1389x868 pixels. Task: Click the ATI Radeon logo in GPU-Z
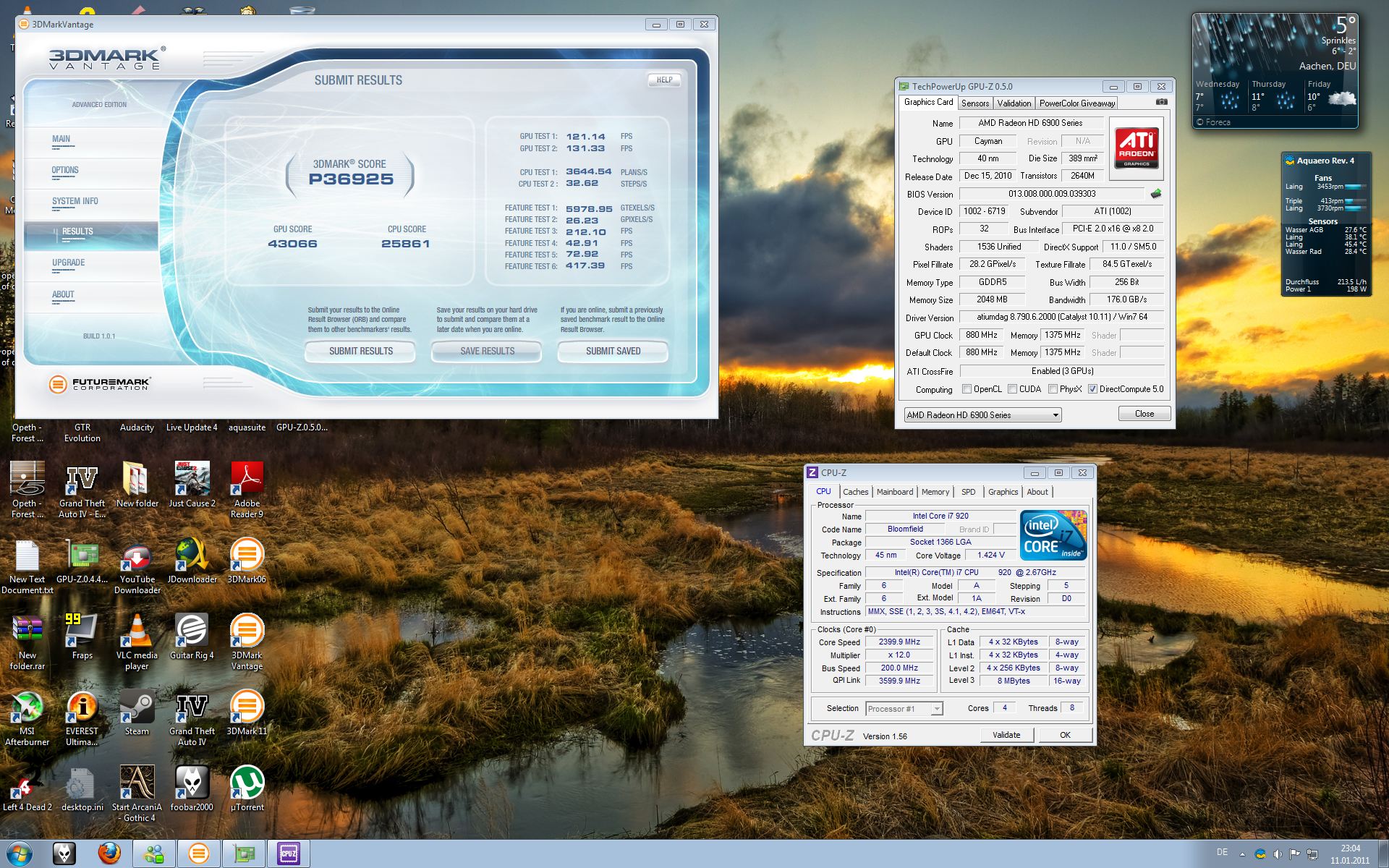[1137, 148]
